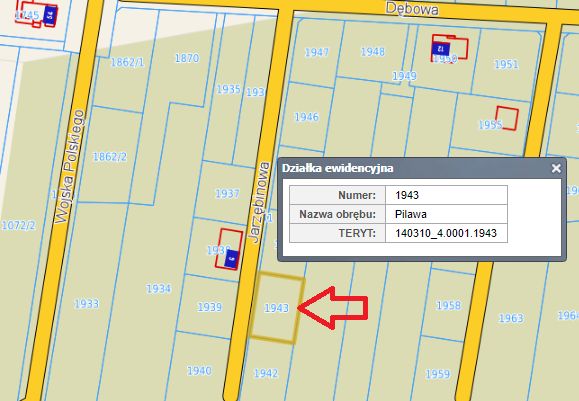Close the Działka ewidencyjna popup

click(556, 168)
